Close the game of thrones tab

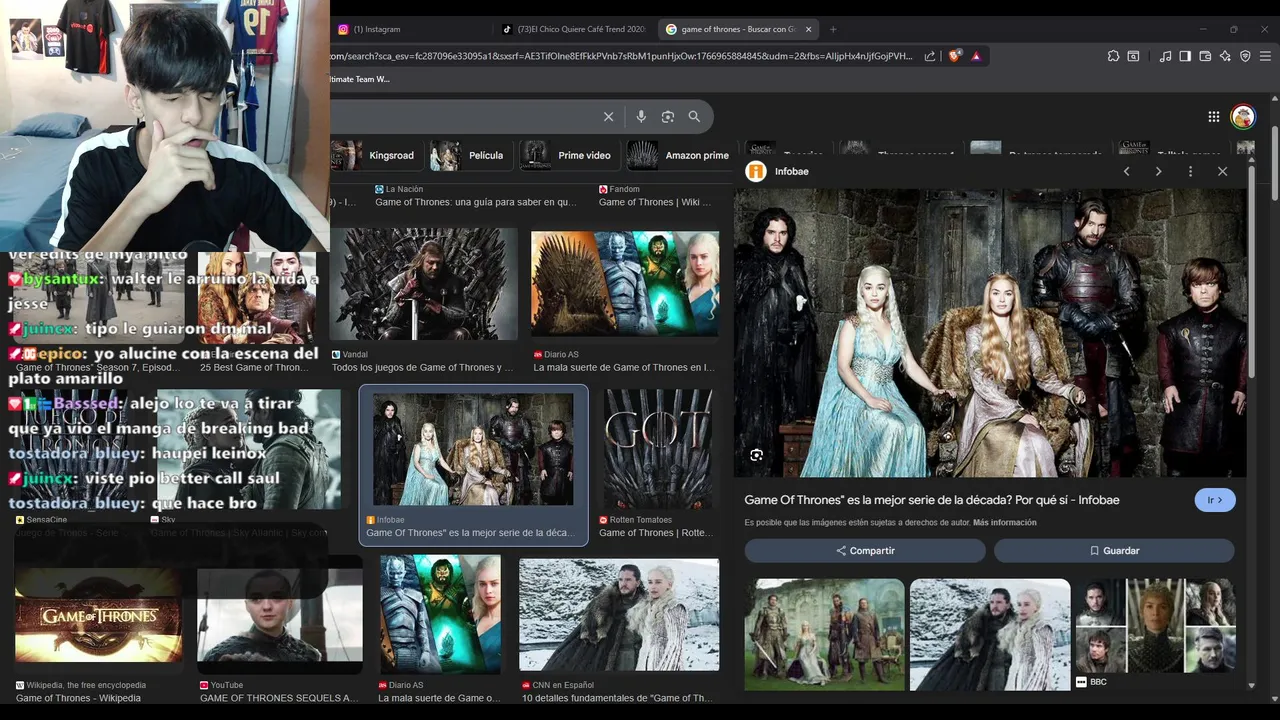[x=808, y=29]
